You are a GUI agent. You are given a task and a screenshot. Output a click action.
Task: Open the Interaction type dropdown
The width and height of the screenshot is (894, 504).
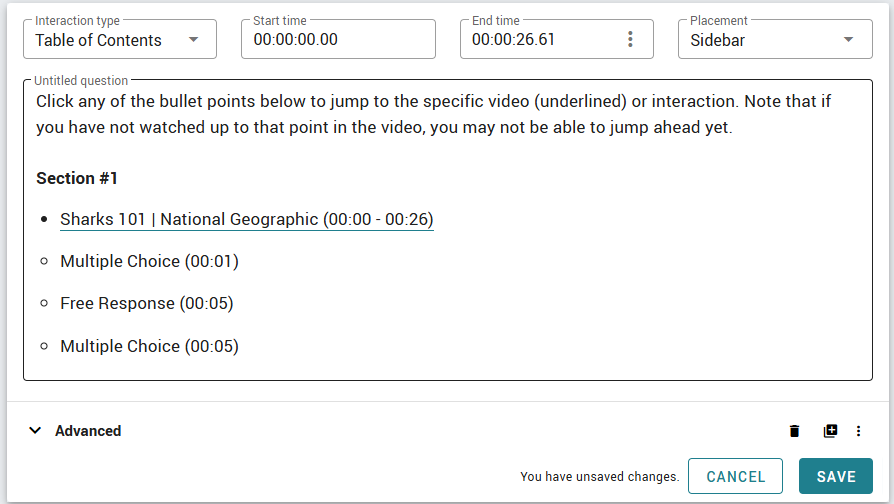[194, 40]
